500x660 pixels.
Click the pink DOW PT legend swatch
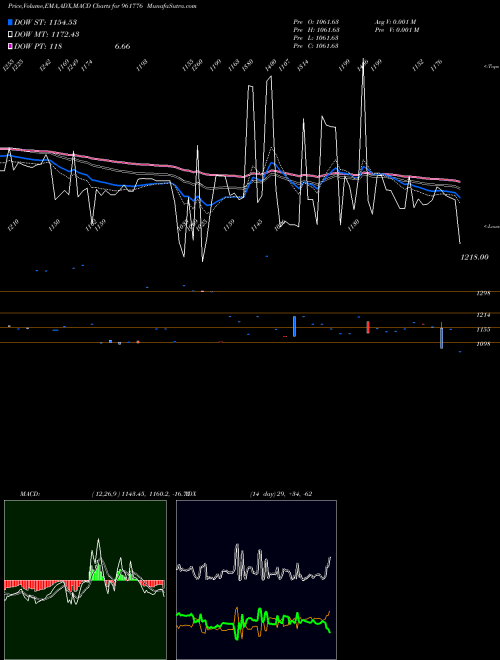10,46
